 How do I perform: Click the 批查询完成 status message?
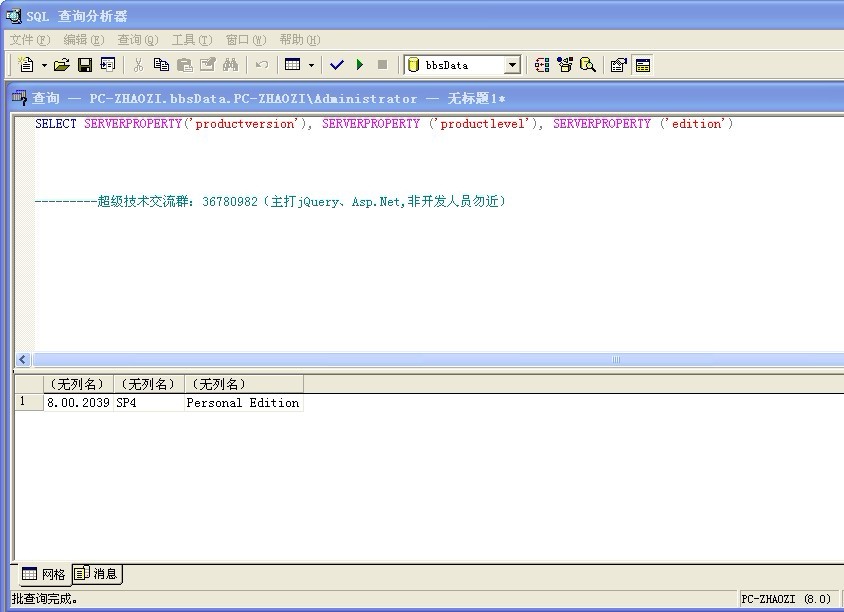pos(45,599)
